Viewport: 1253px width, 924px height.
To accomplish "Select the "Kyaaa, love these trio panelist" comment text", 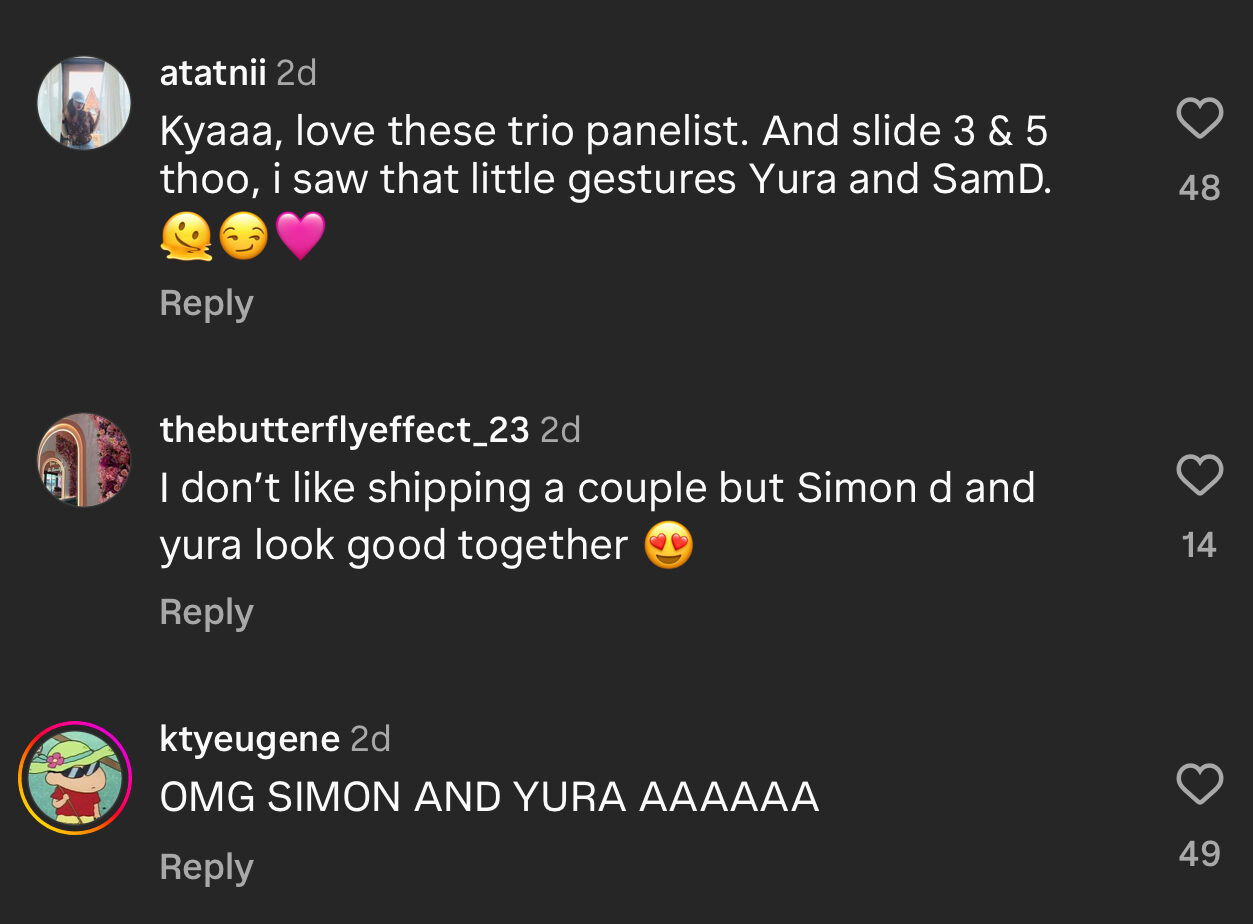I will coord(604,156).
